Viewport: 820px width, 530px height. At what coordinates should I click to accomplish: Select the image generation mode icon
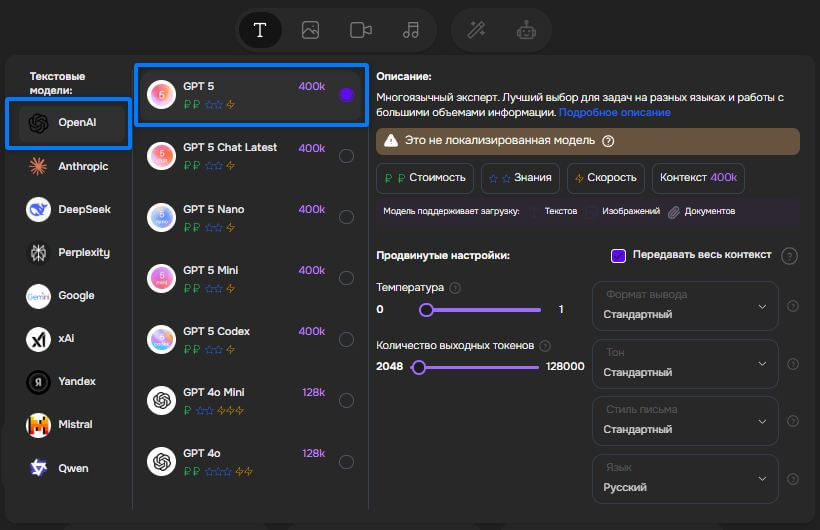[310, 30]
